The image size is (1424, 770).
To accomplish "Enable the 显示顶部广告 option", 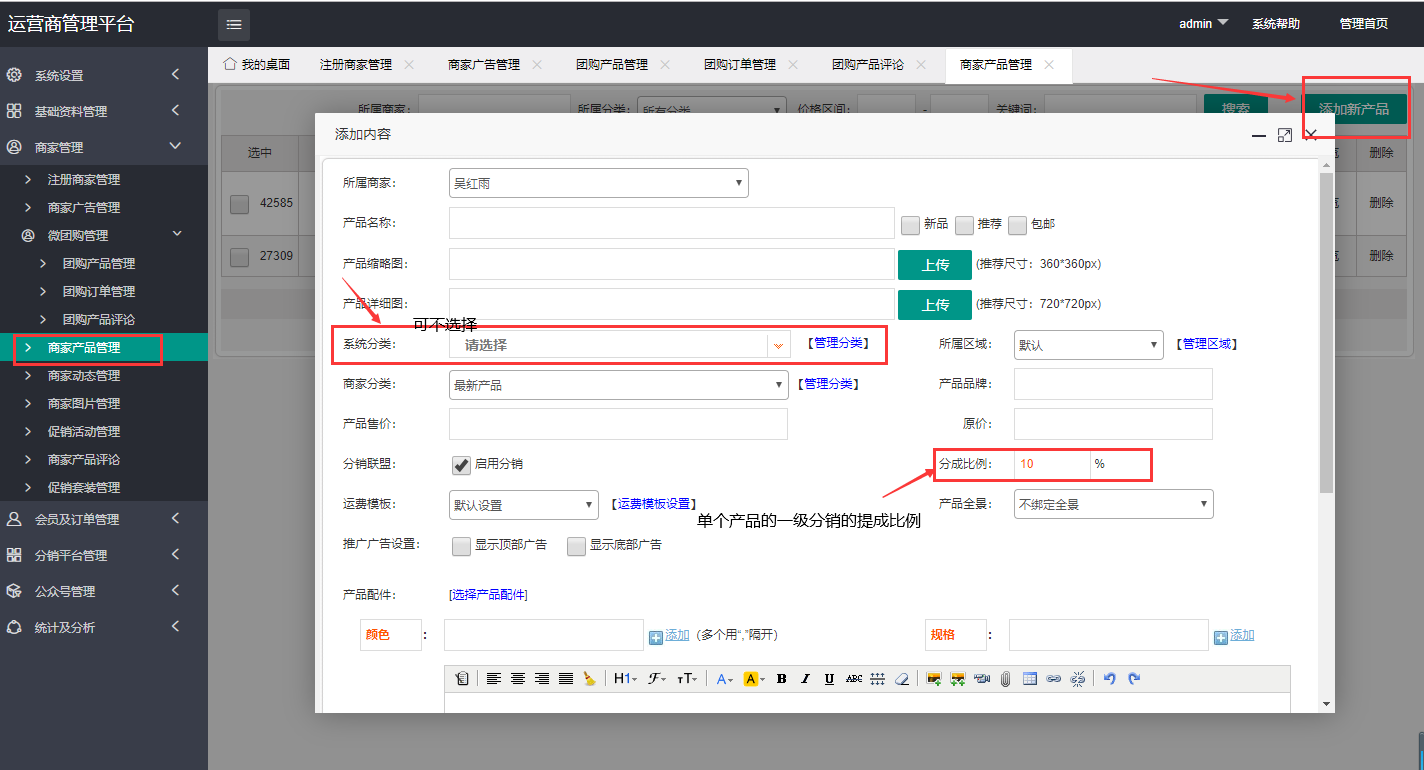I will pos(461,546).
